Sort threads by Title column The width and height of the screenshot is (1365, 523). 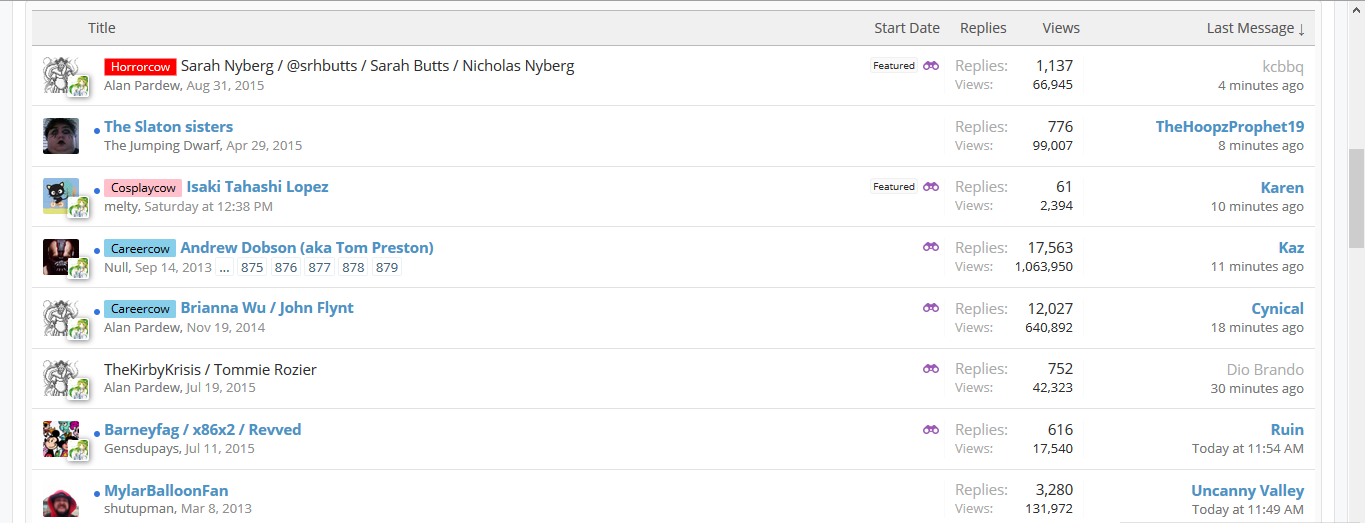(x=102, y=28)
